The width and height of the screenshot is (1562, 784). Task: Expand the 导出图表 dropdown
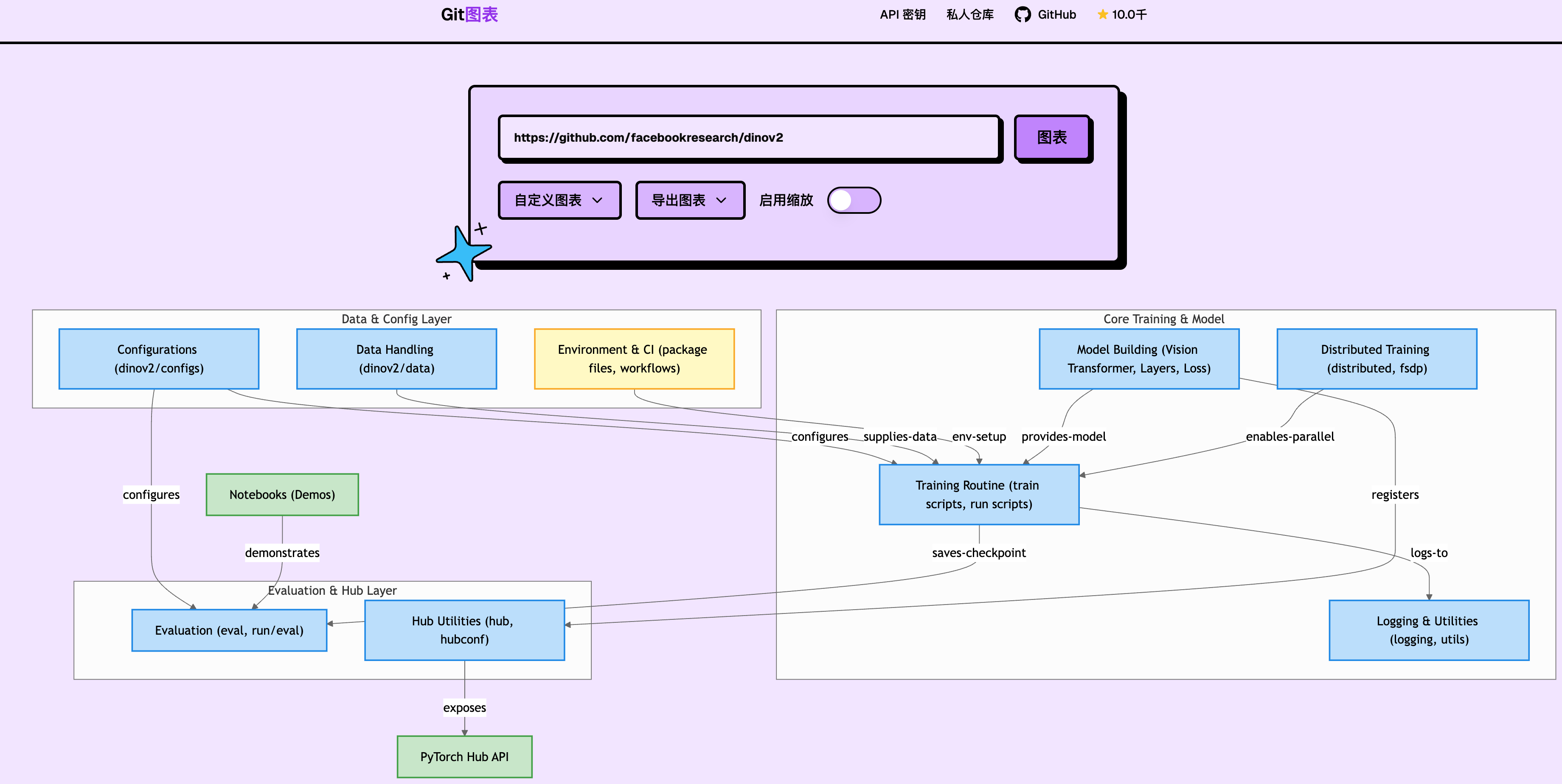point(689,200)
